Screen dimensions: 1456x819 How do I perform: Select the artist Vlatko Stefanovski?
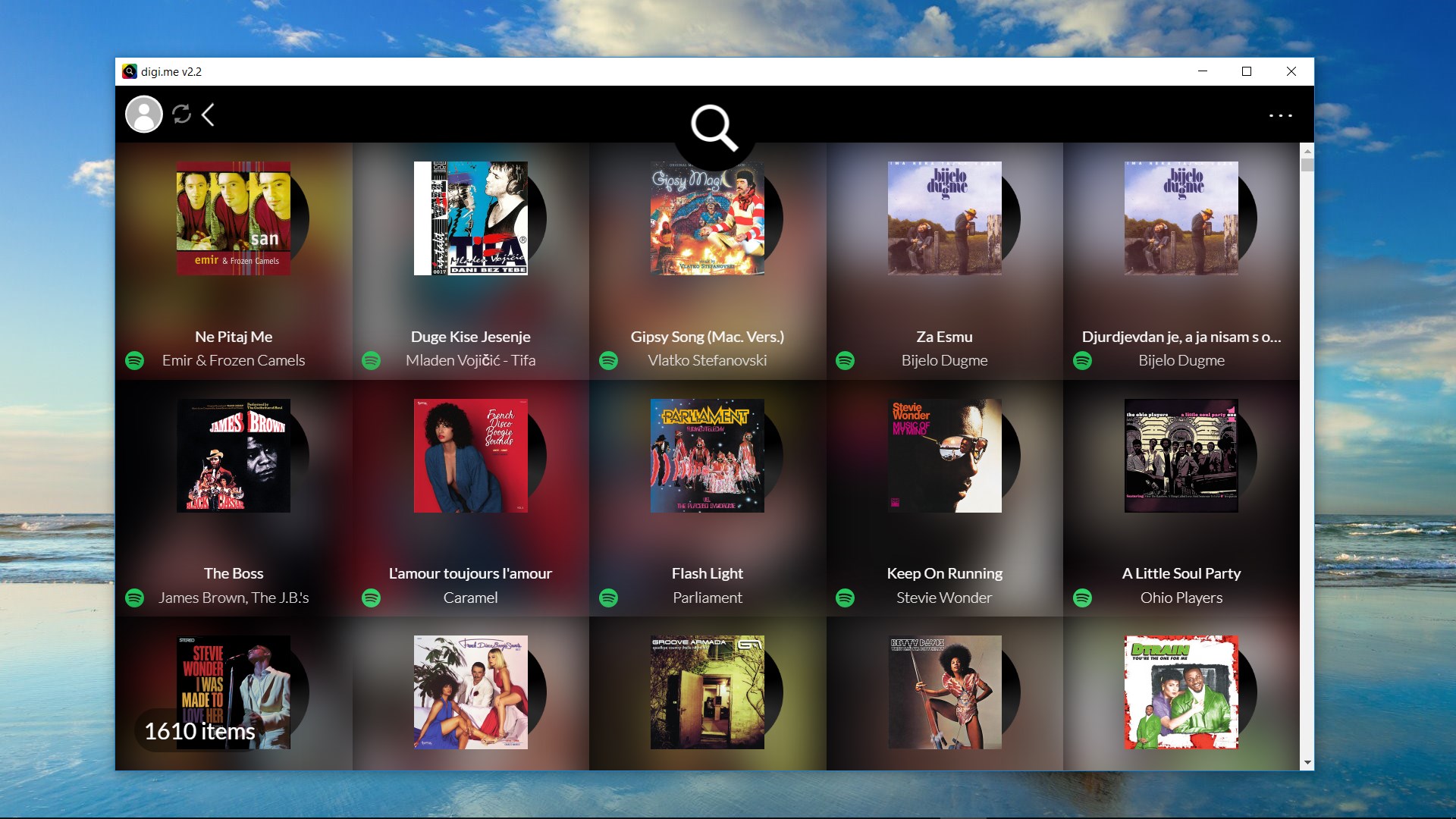[x=708, y=360]
